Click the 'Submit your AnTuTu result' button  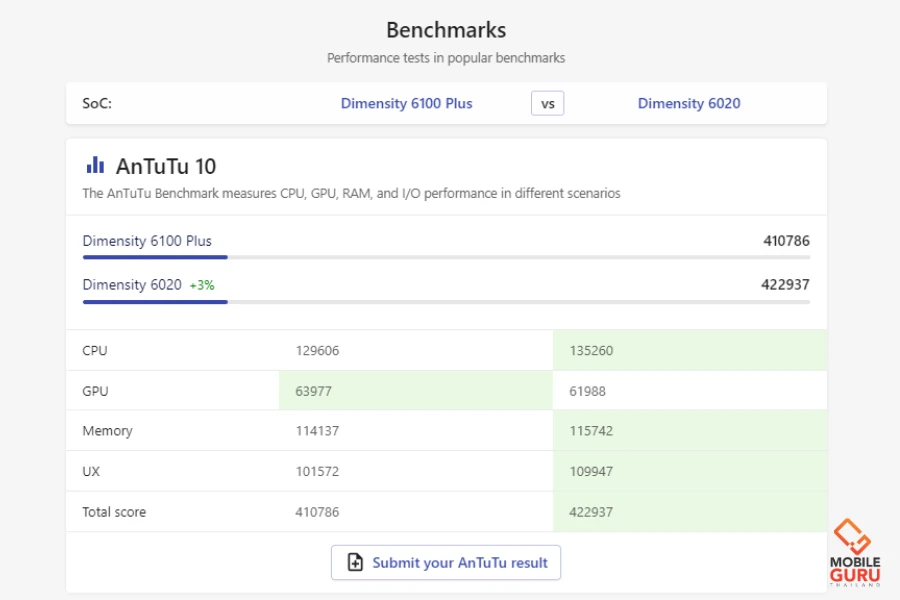pos(446,563)
